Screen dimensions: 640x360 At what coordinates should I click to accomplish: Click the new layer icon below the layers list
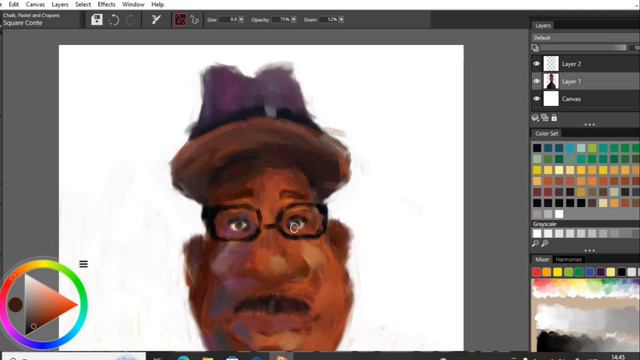[x=536, y=118]
